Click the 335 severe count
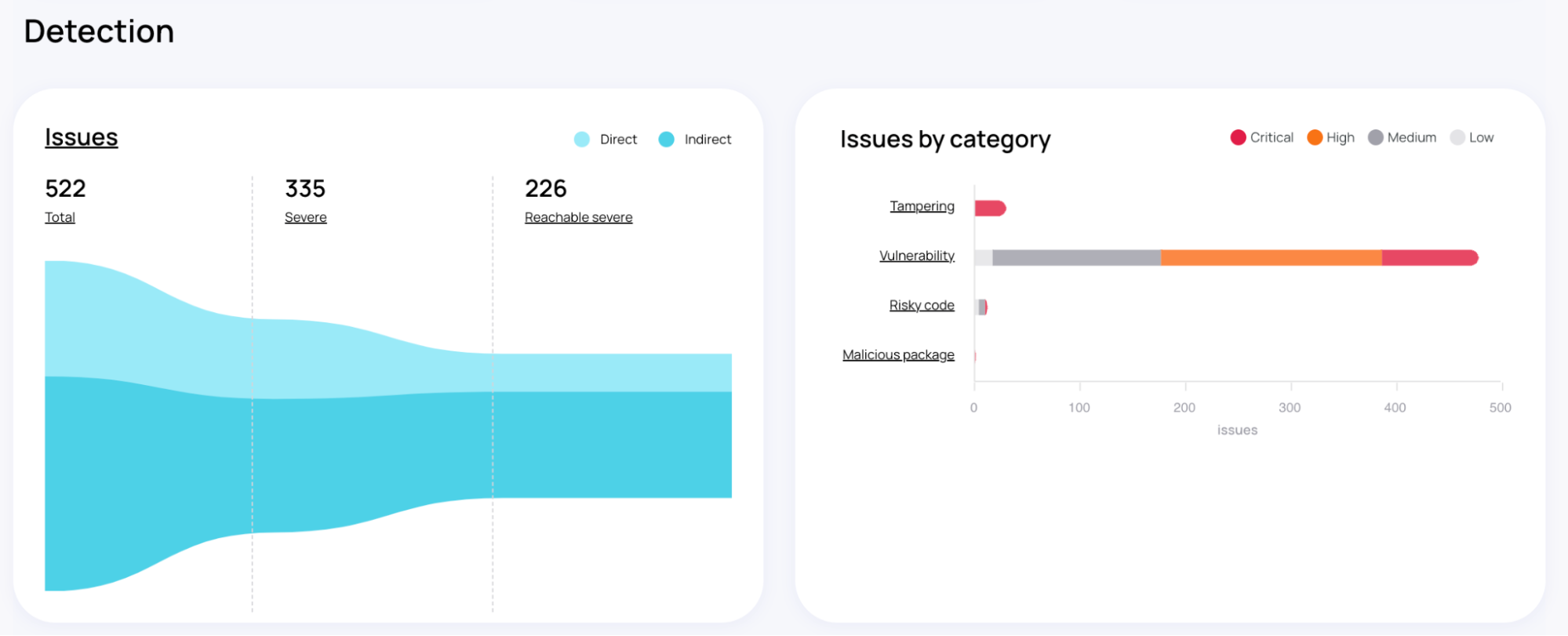 305,188
